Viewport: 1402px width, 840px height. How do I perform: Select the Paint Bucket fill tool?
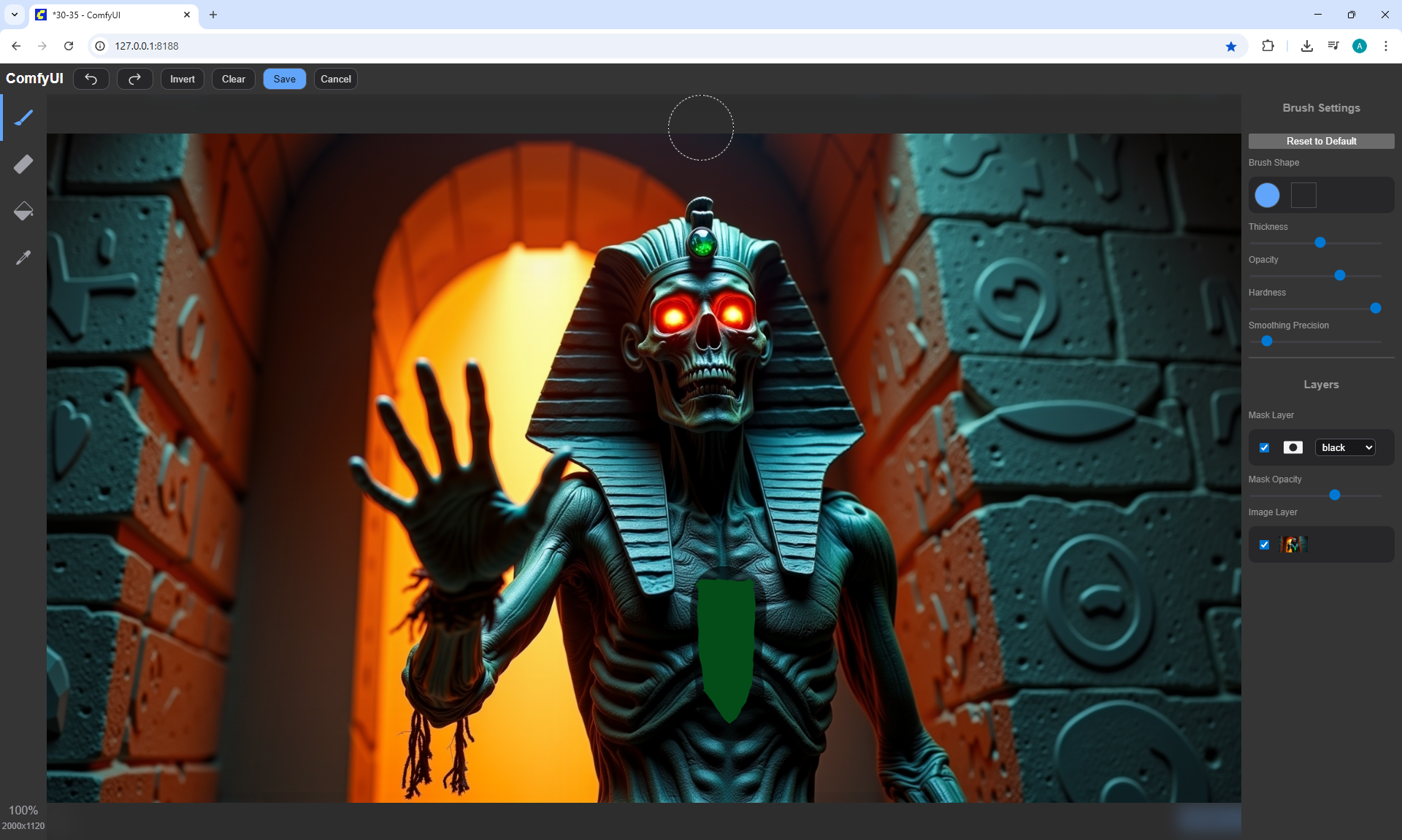point(23,211)
